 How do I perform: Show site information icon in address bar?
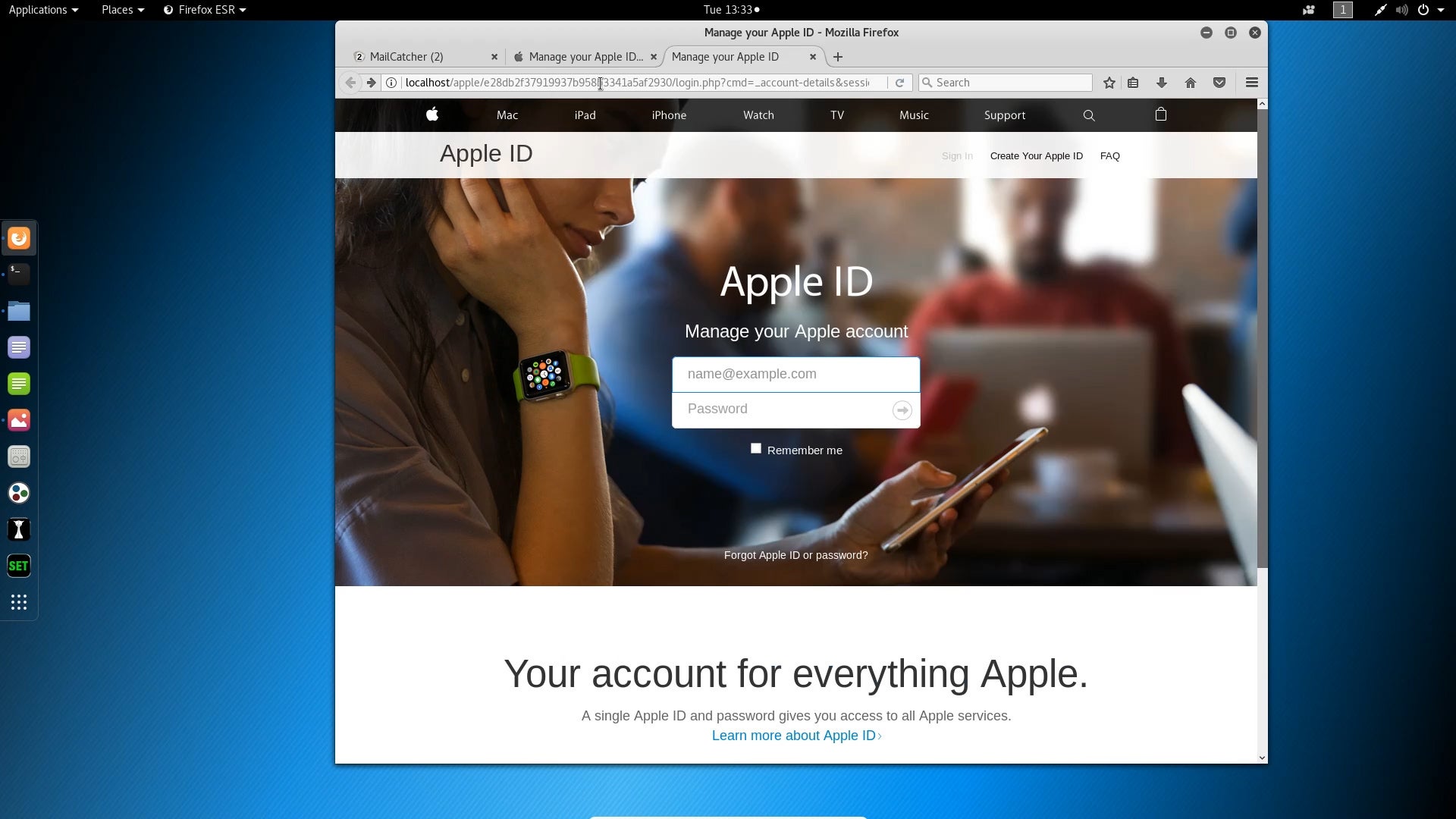pyautogui.click(x=391, y=83)
